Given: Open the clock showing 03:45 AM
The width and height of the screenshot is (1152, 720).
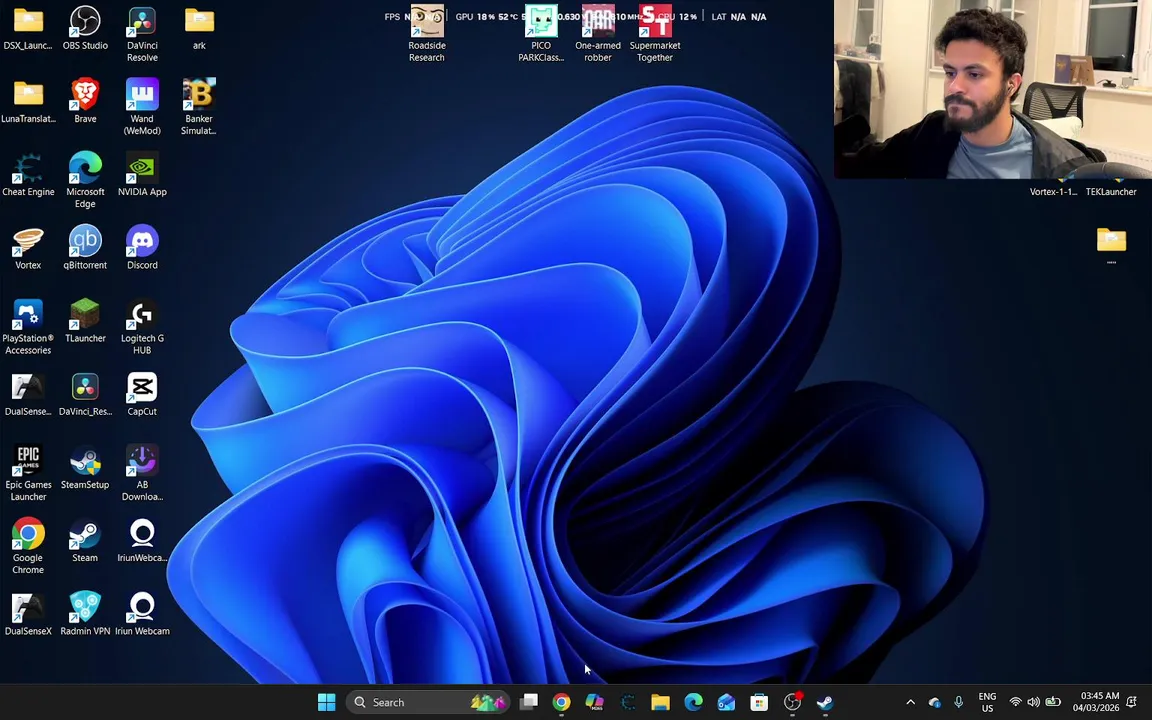Looking at the screenshot, I should (x=1095, y=702).
